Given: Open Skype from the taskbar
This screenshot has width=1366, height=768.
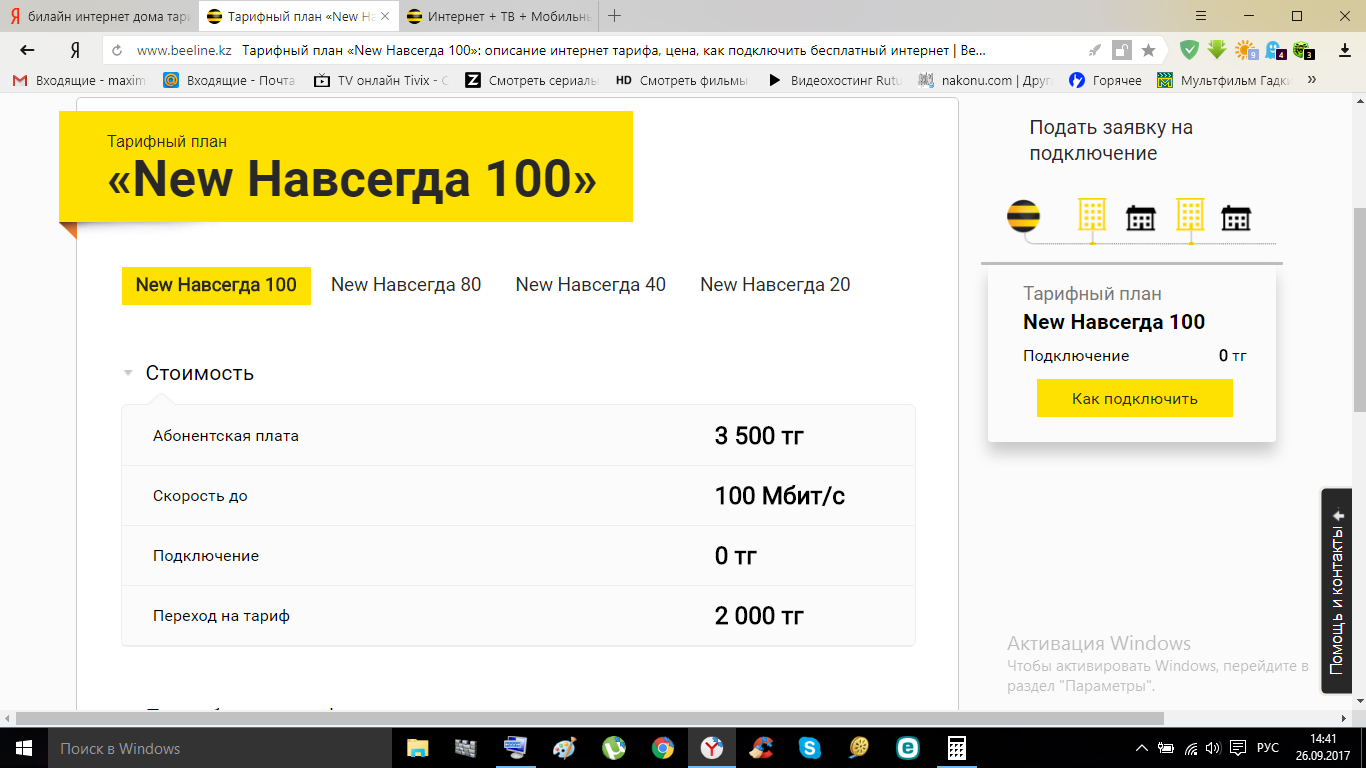Looking at the screenshot, I should [x=810, y=748].
